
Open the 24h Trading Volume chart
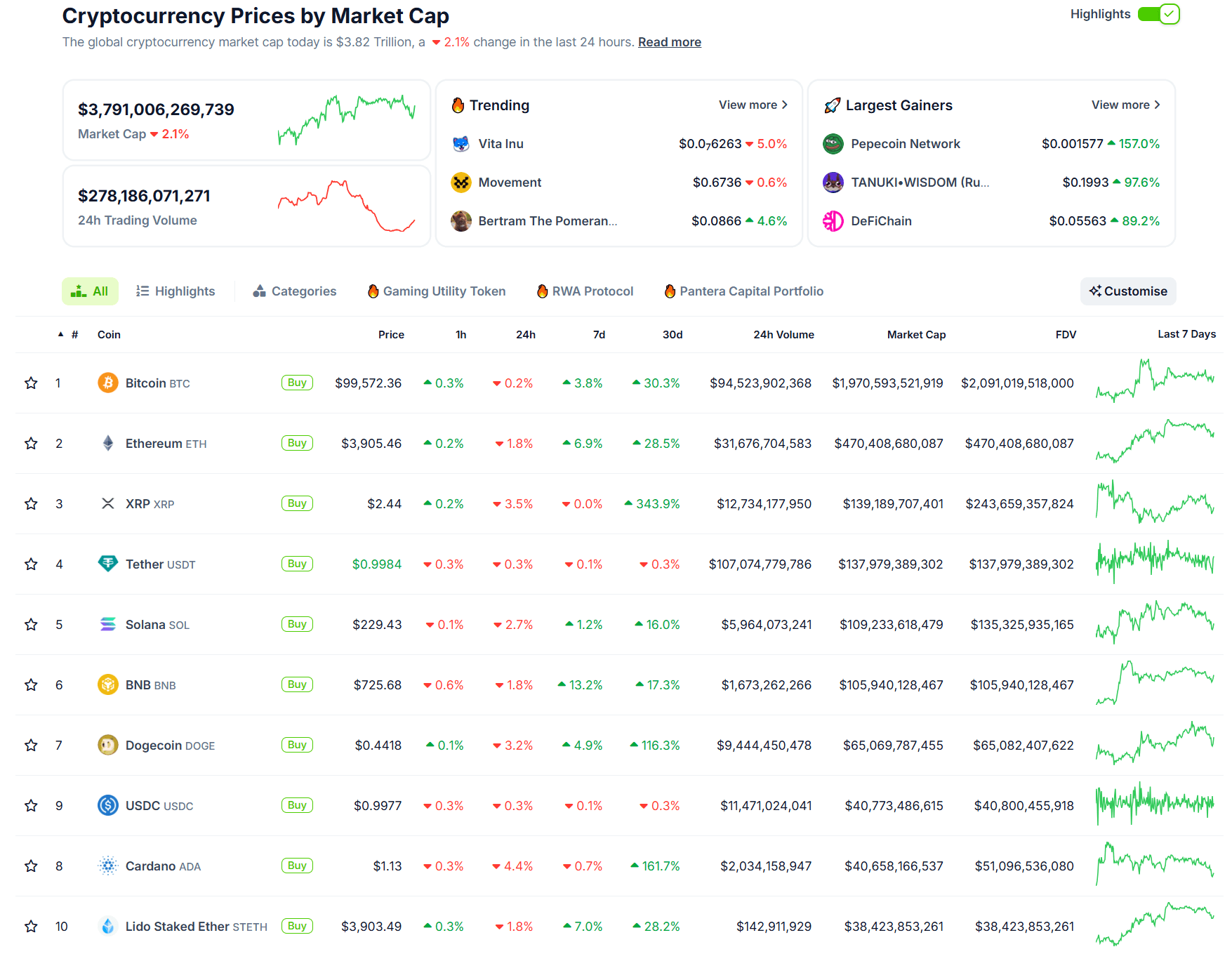click(x=347, y=206)
